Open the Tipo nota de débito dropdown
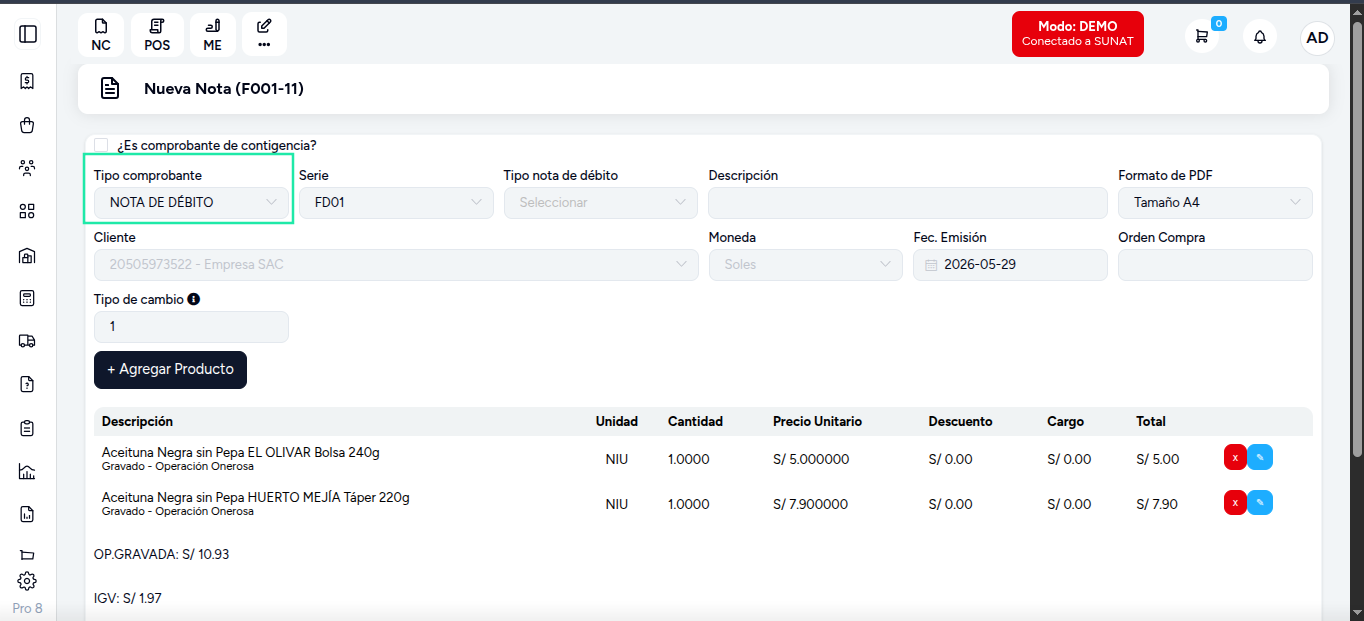The width and height of the screenshot is (1364, 621). [601, 202]
